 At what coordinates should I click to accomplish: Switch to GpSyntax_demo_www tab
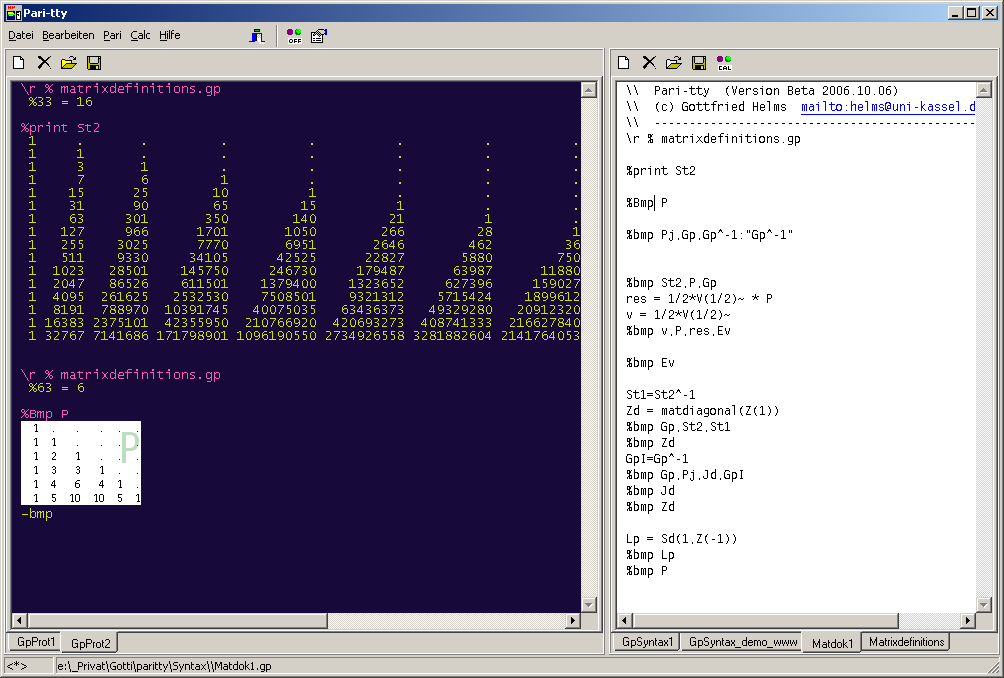[742, 642]
